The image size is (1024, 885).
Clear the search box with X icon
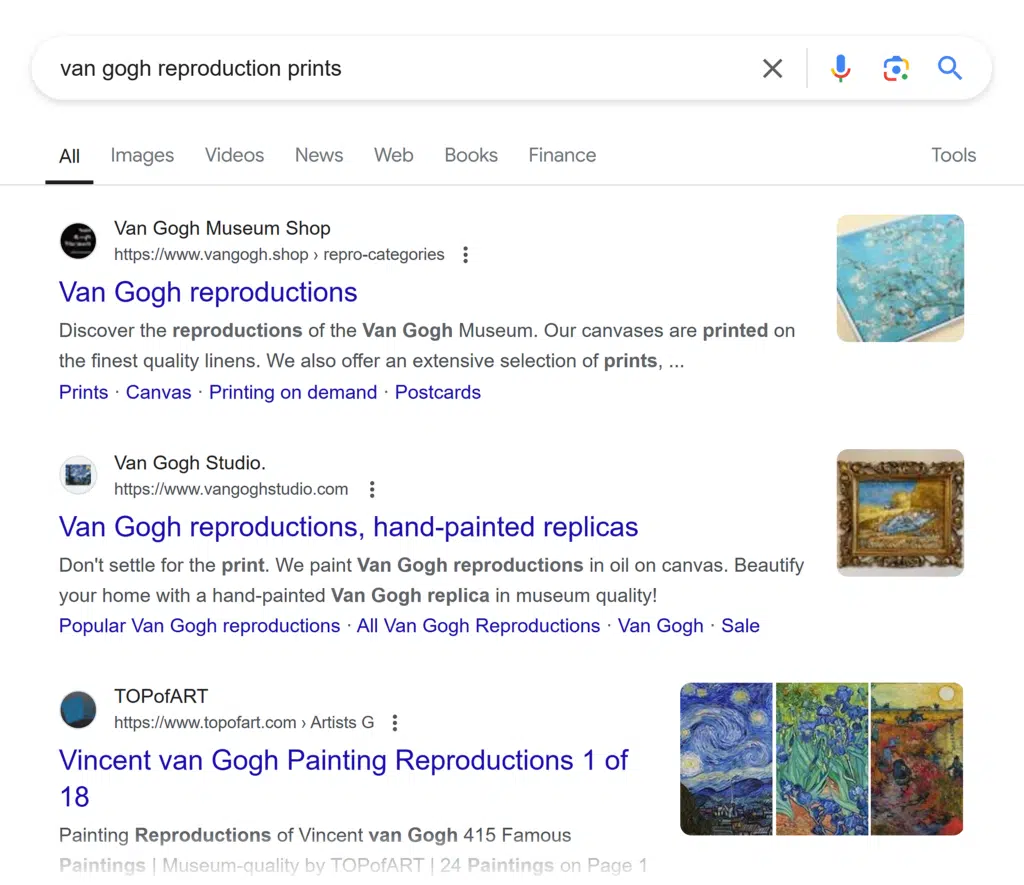(x=772, y=68)
